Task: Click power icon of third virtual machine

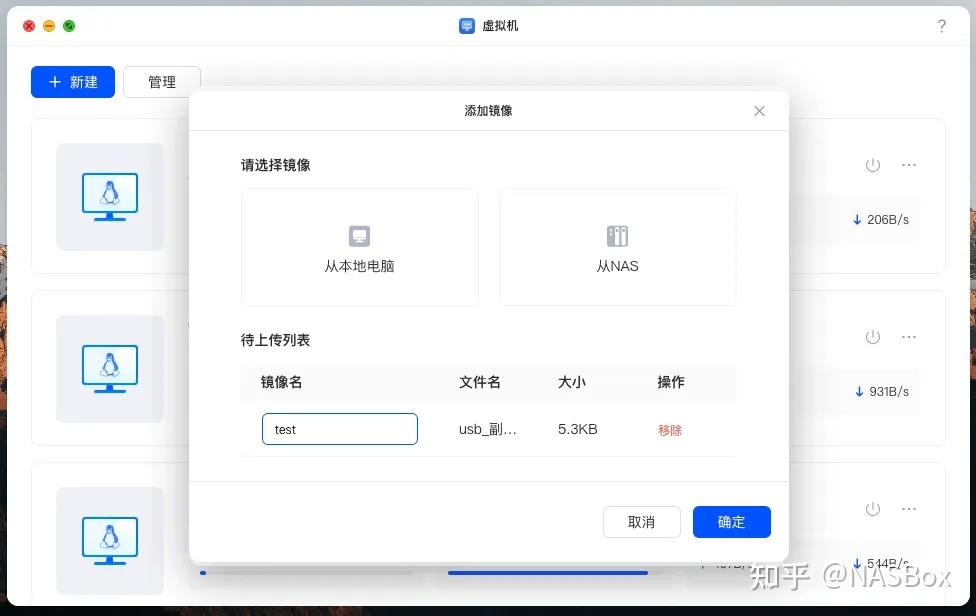Action: click(x=873, y=508)
